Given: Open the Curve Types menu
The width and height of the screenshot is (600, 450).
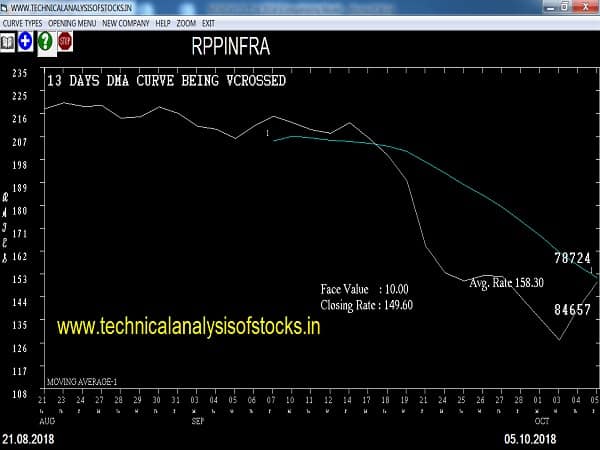Looking at the screenshot, I should pyautogui.click(x=23, y=22).
